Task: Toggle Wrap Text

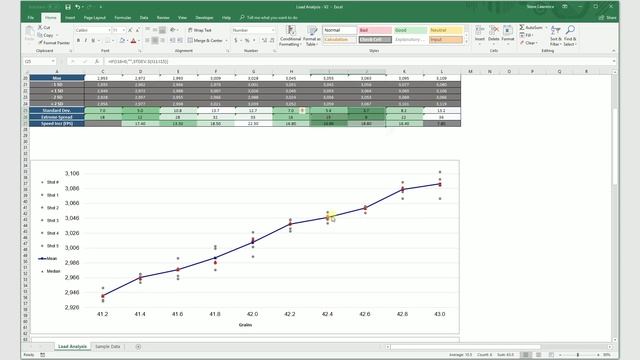Action: [200, 30]
